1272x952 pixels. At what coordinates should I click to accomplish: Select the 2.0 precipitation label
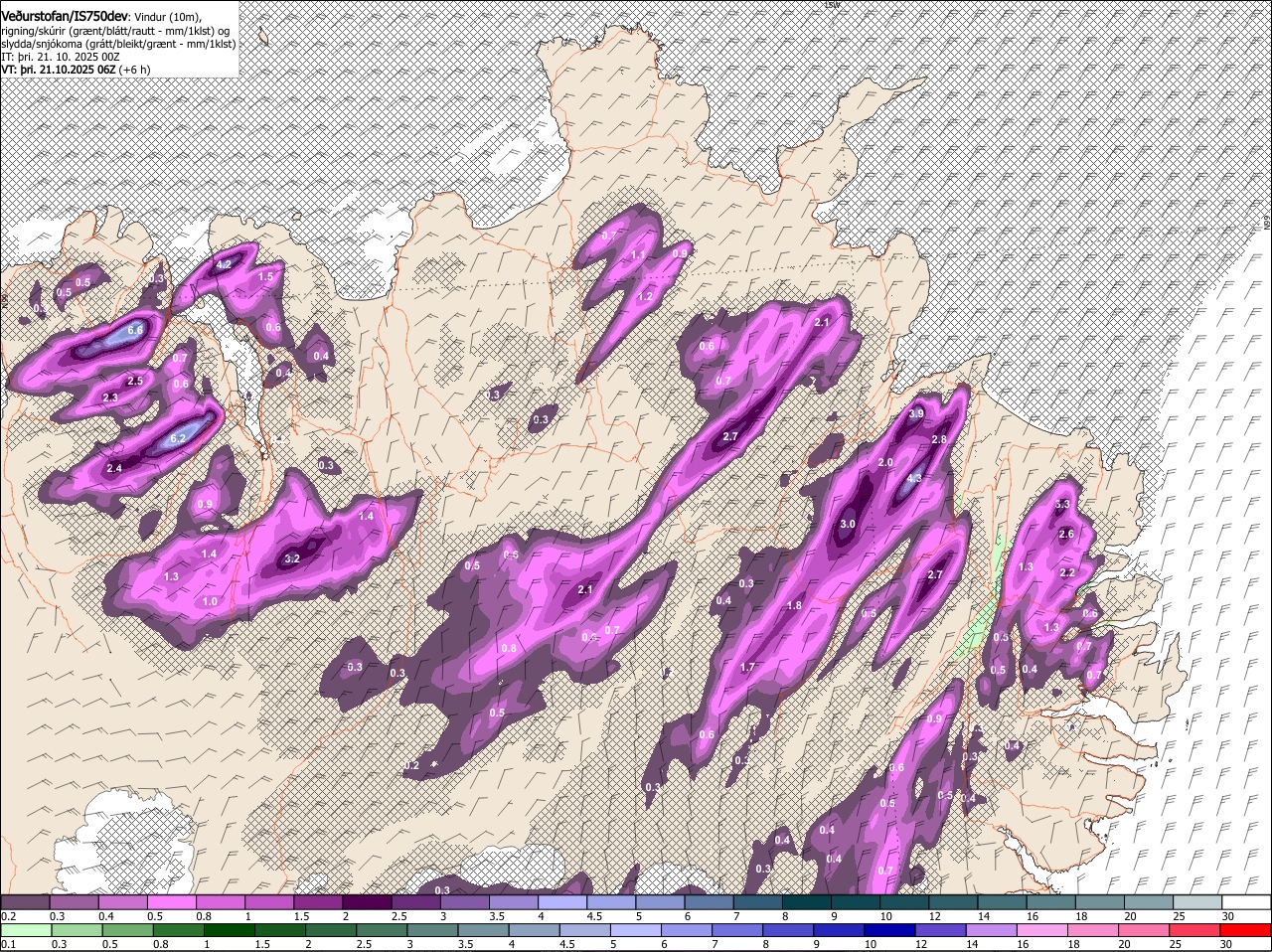886,463
